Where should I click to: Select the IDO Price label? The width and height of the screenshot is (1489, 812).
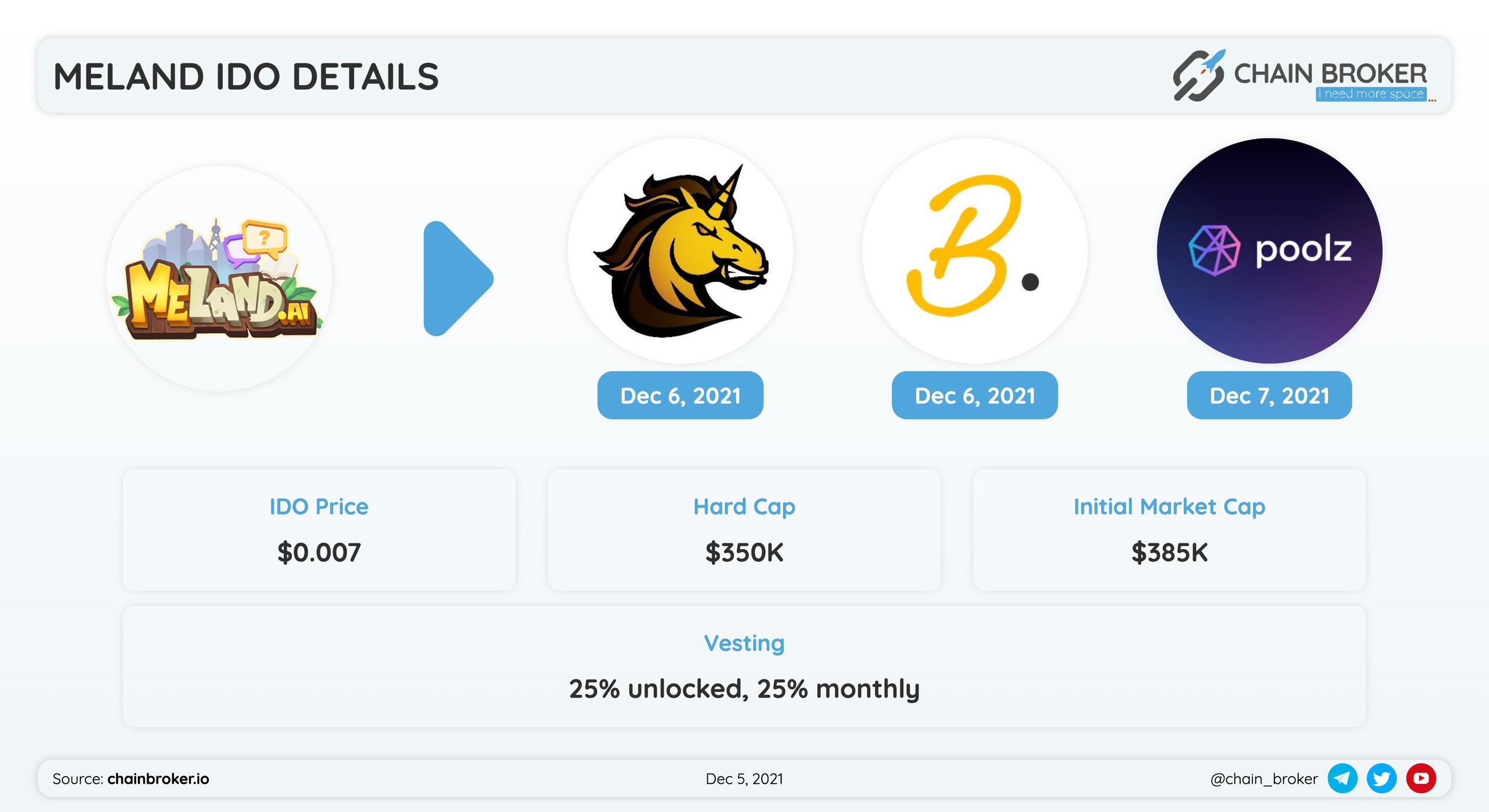click(x=319, y=507)
